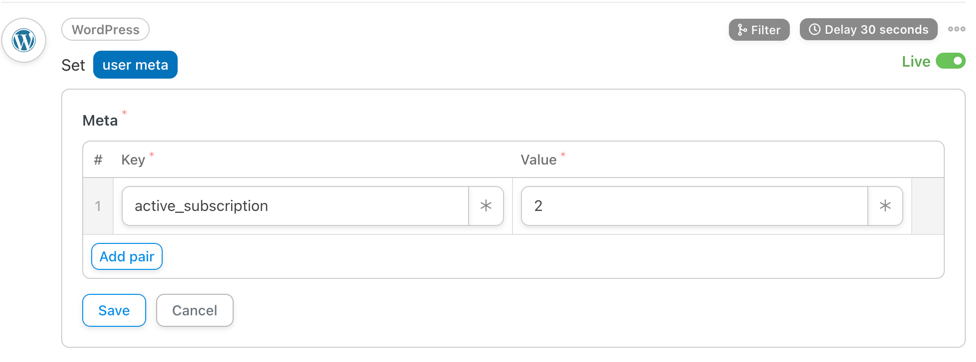976x362 pixels.
Task: Click the asterisk beside the Value field
Action: point(885,206)
